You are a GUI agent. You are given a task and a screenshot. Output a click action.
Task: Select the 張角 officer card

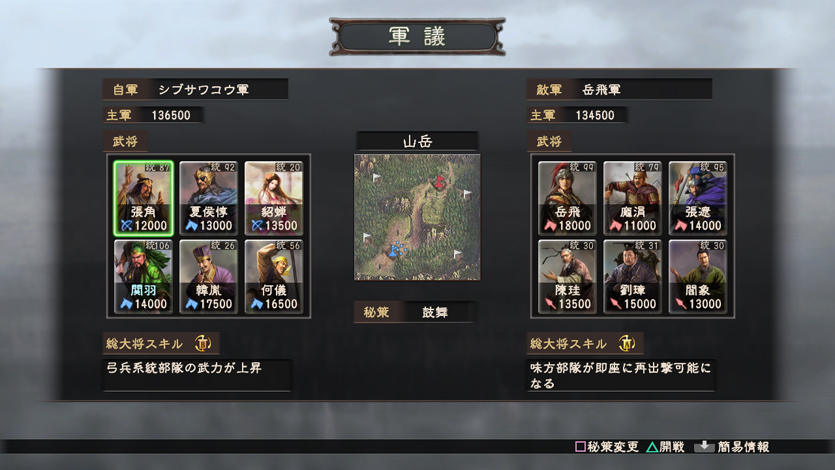pyautogui.click(x=143, y=198)
